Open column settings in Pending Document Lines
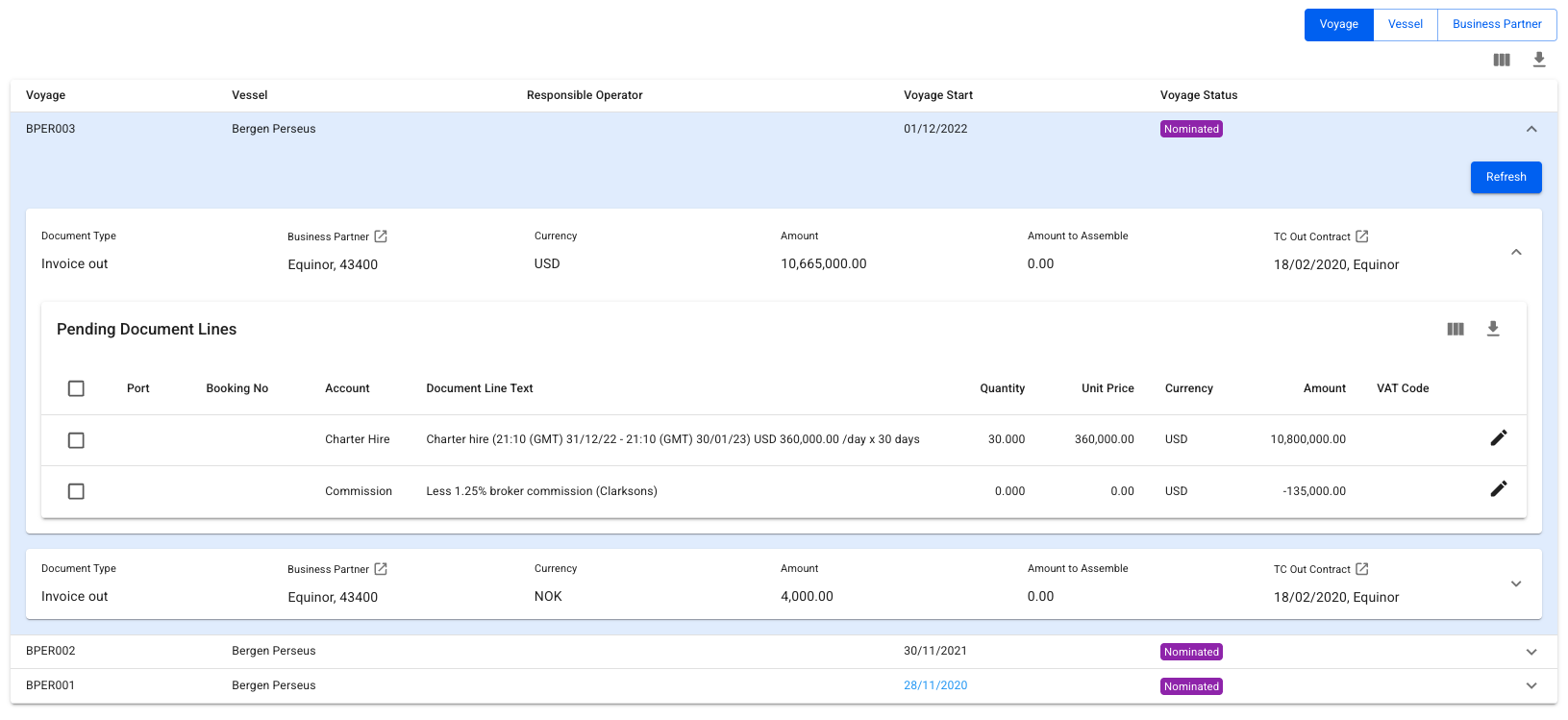Screen dimensions: 1568x720 [x=1456, y=329]
